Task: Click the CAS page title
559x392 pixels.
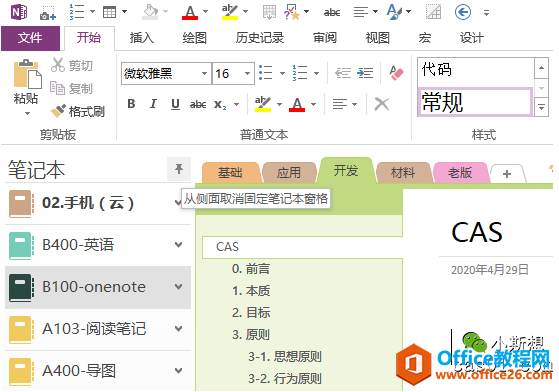Action: (x=477, y=232)
